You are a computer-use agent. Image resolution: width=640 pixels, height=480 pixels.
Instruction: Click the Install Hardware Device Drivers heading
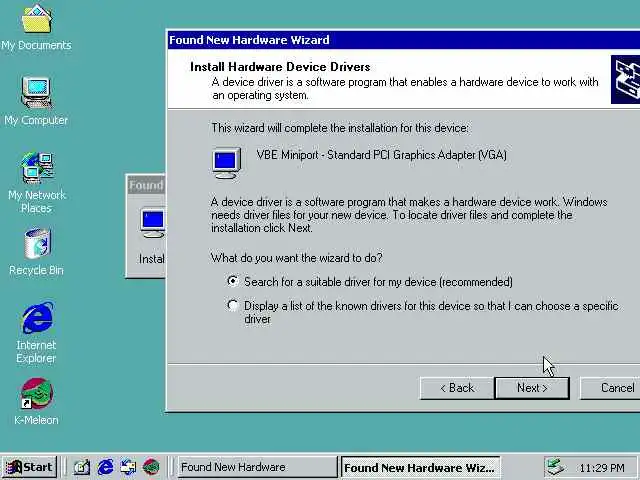[x=280, y=67]
